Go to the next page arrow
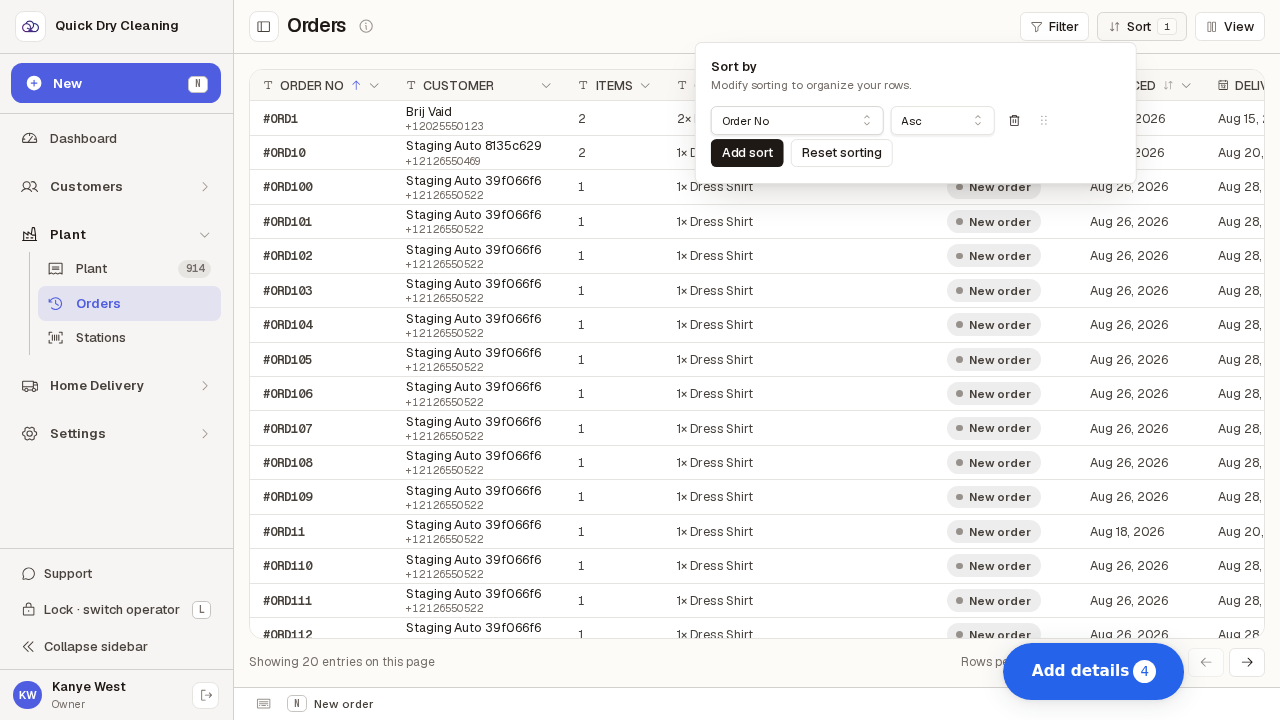 1247,662
